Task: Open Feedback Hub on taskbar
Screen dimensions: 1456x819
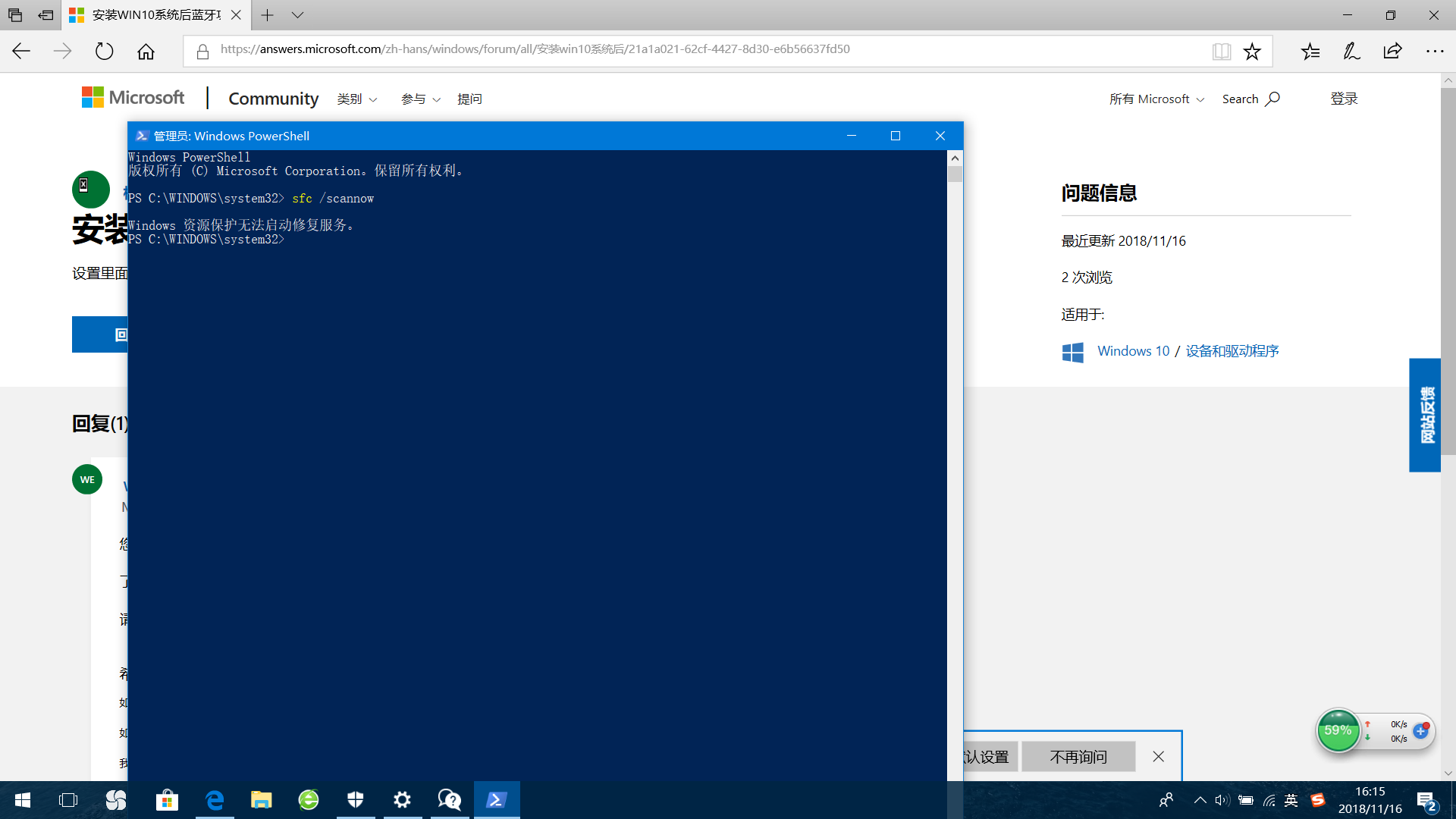Action: tap(450, 800)
